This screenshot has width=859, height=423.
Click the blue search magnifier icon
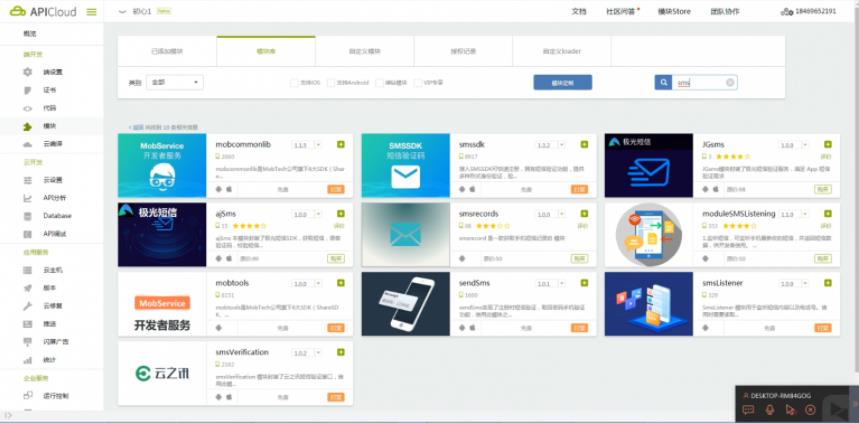pyautogui.click(x=662, y=83)
